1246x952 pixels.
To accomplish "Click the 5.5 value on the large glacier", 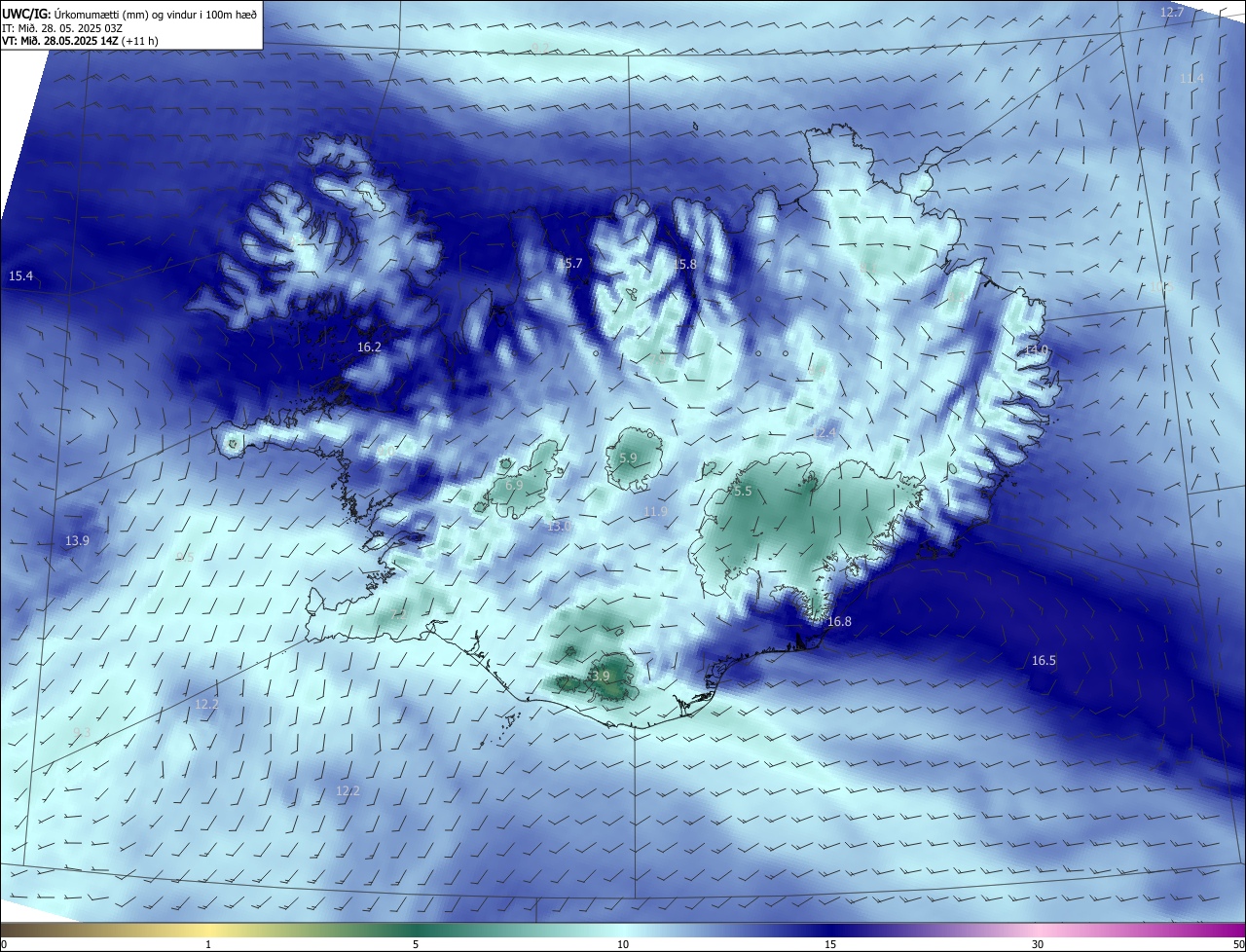I will tap(743, 492).
